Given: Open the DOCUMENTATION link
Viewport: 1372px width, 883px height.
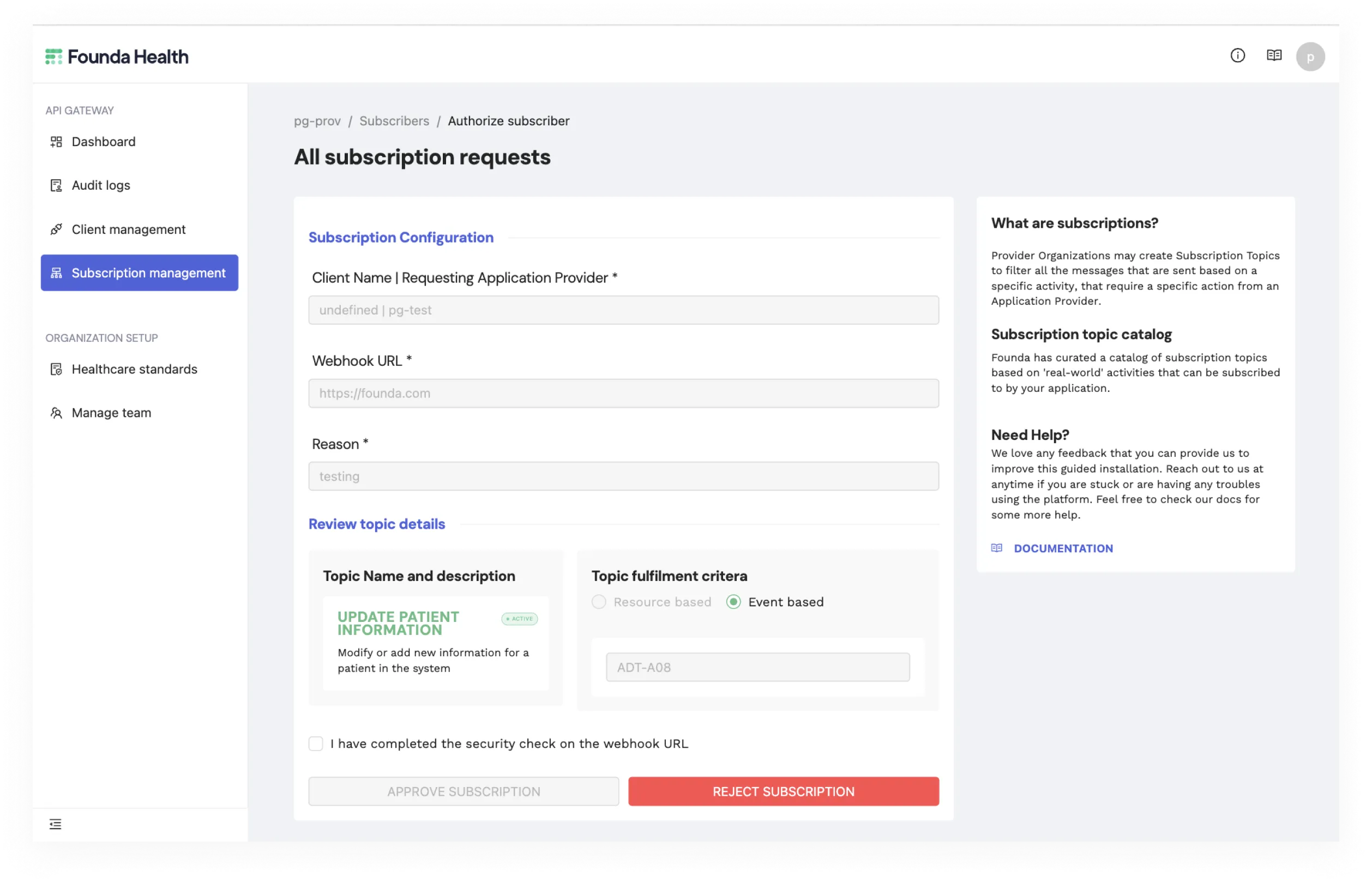Looking at the screenshot, I should click(1063, 548).
